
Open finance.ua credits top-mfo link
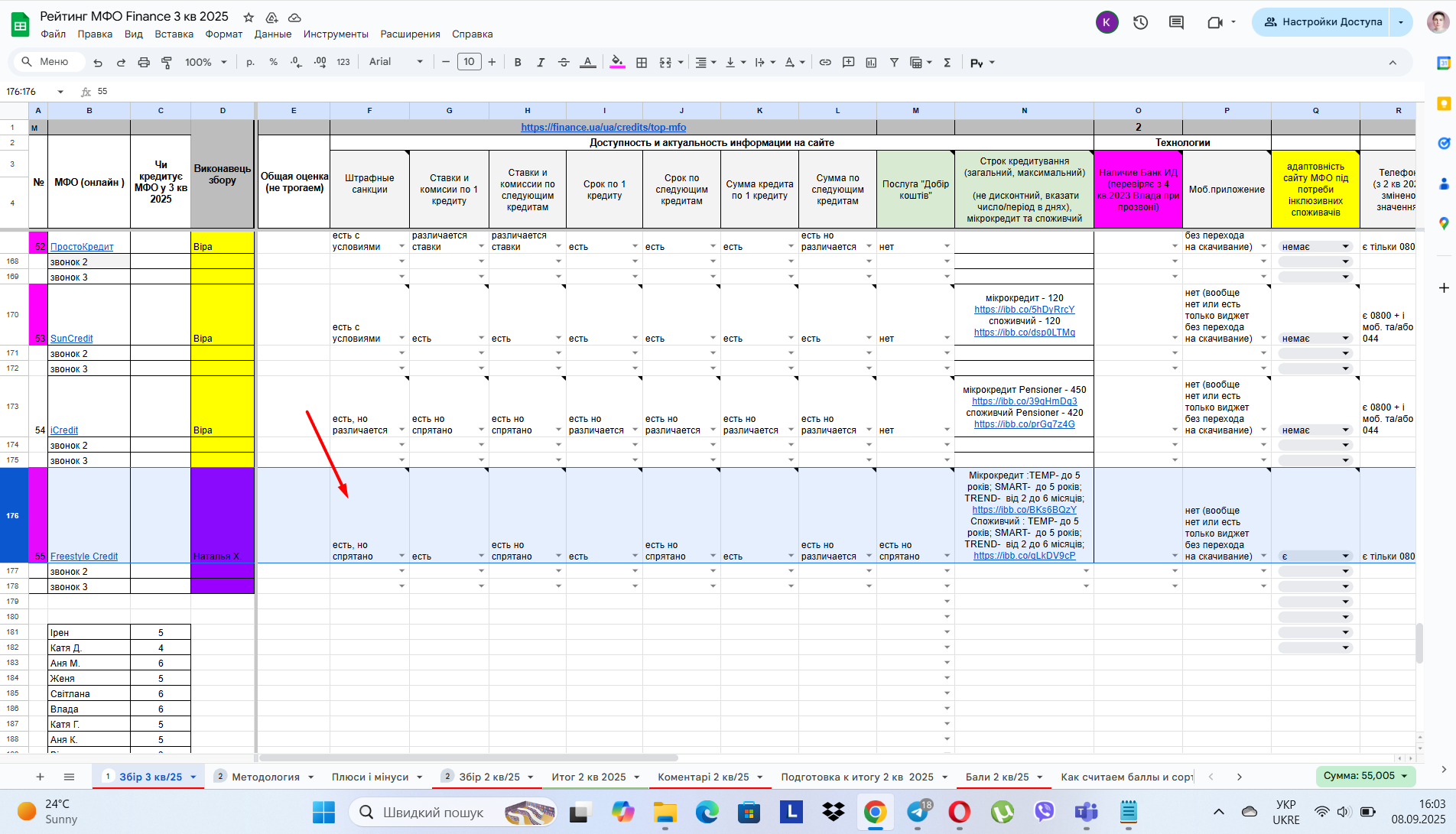pyautogui.click(x=603, y=128)
